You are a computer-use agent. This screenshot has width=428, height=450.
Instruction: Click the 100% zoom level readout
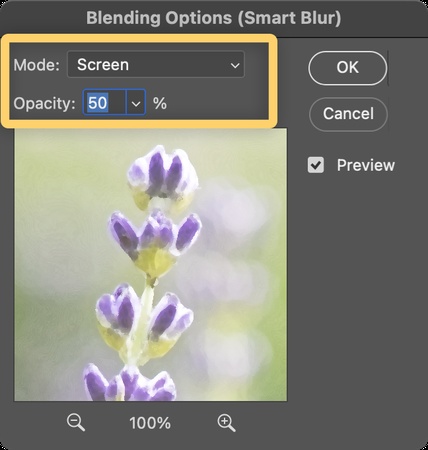point(150,423)
